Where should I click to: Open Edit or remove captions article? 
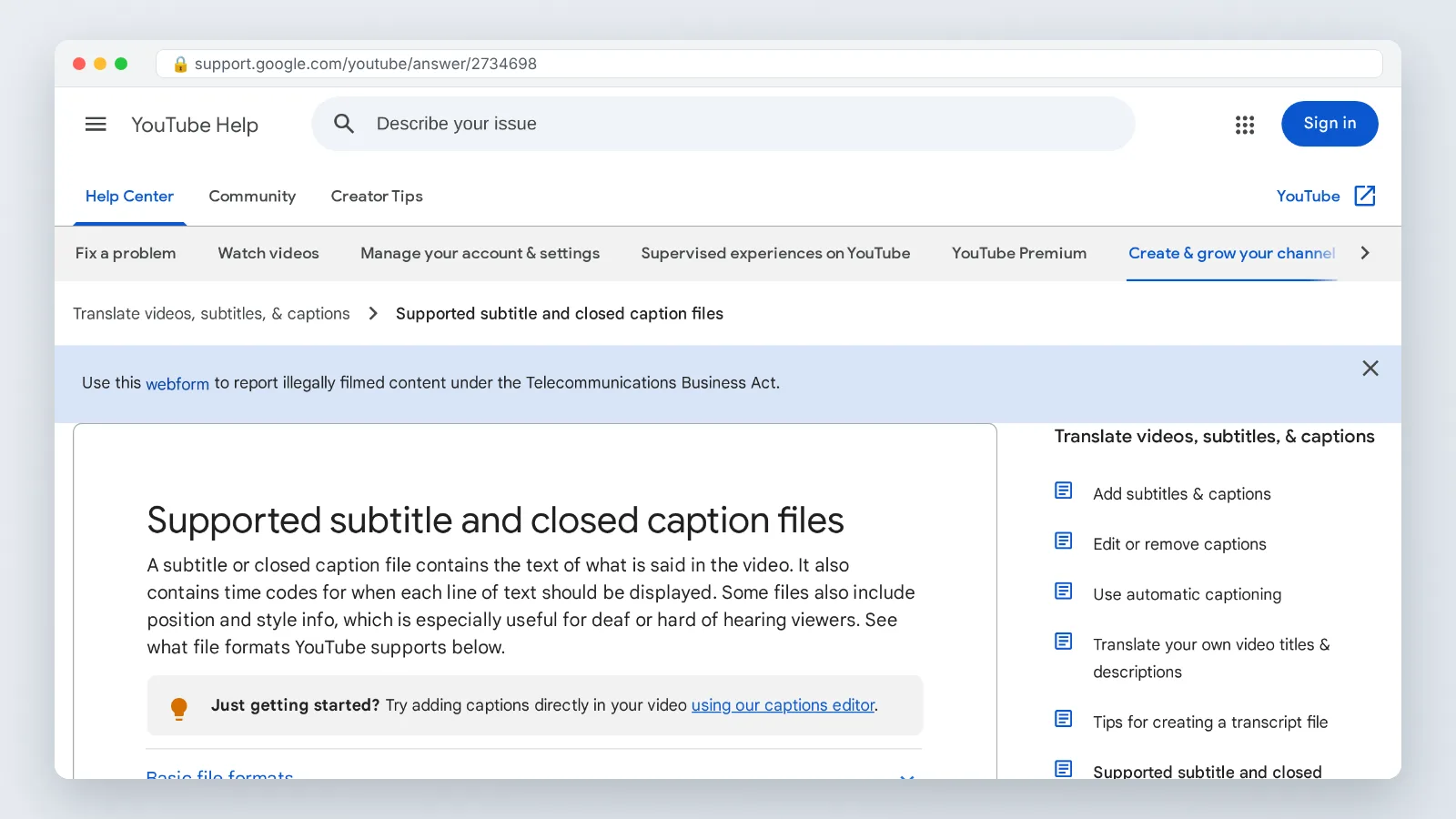(x=1179, y=544)
